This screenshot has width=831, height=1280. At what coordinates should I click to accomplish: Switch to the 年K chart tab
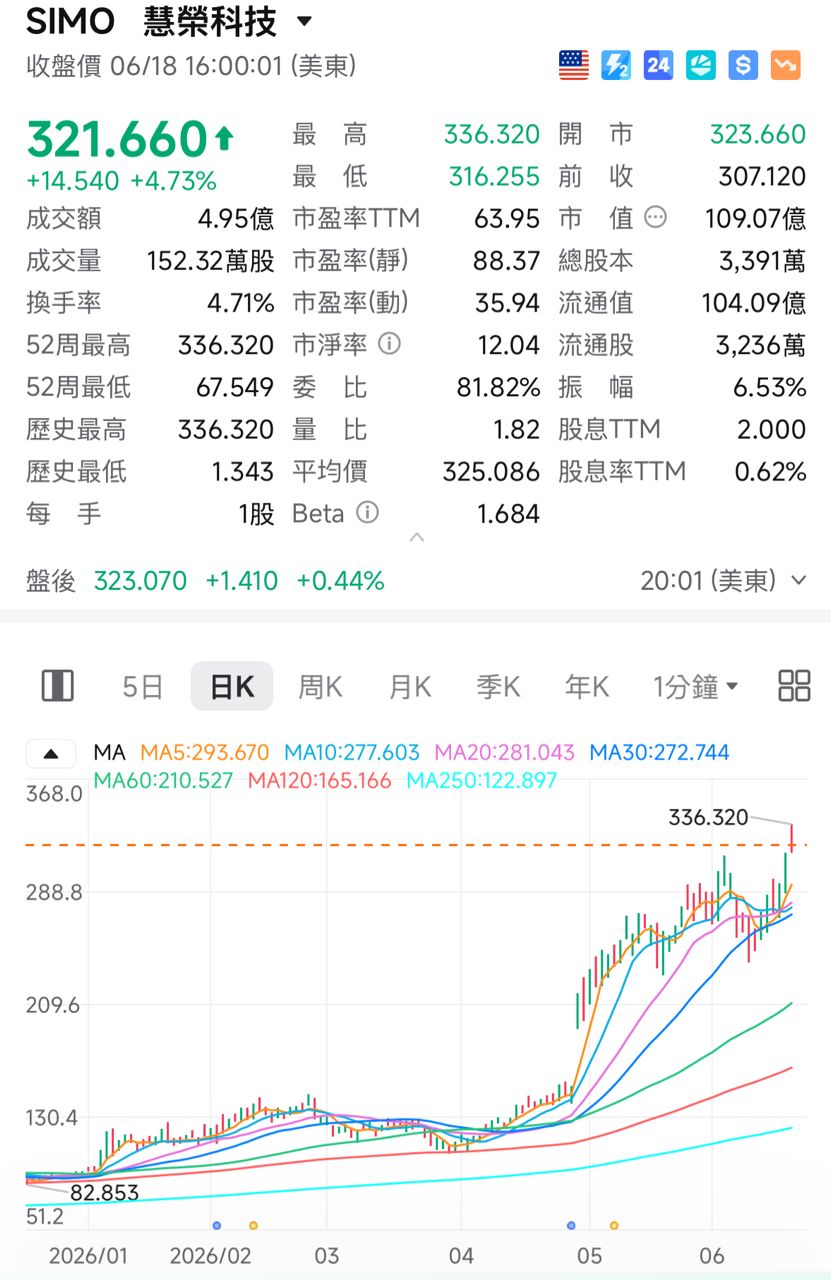coord(587,687)
